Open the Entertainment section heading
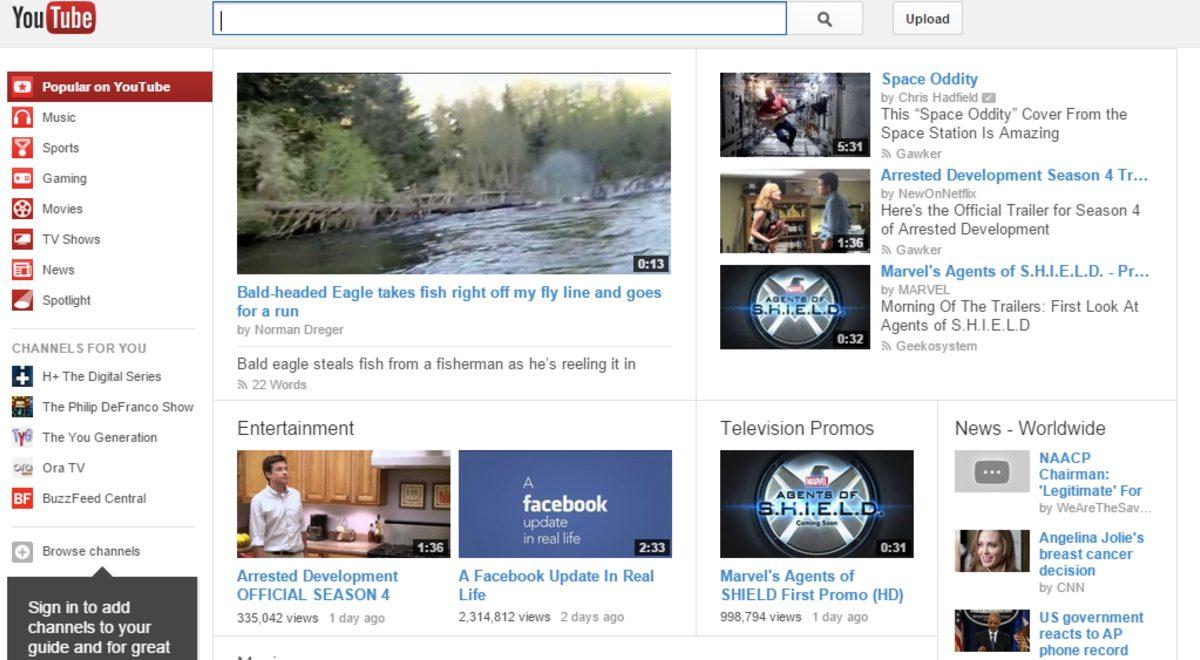The height and width of the screenshot is (660, 1200). (295, 428)
